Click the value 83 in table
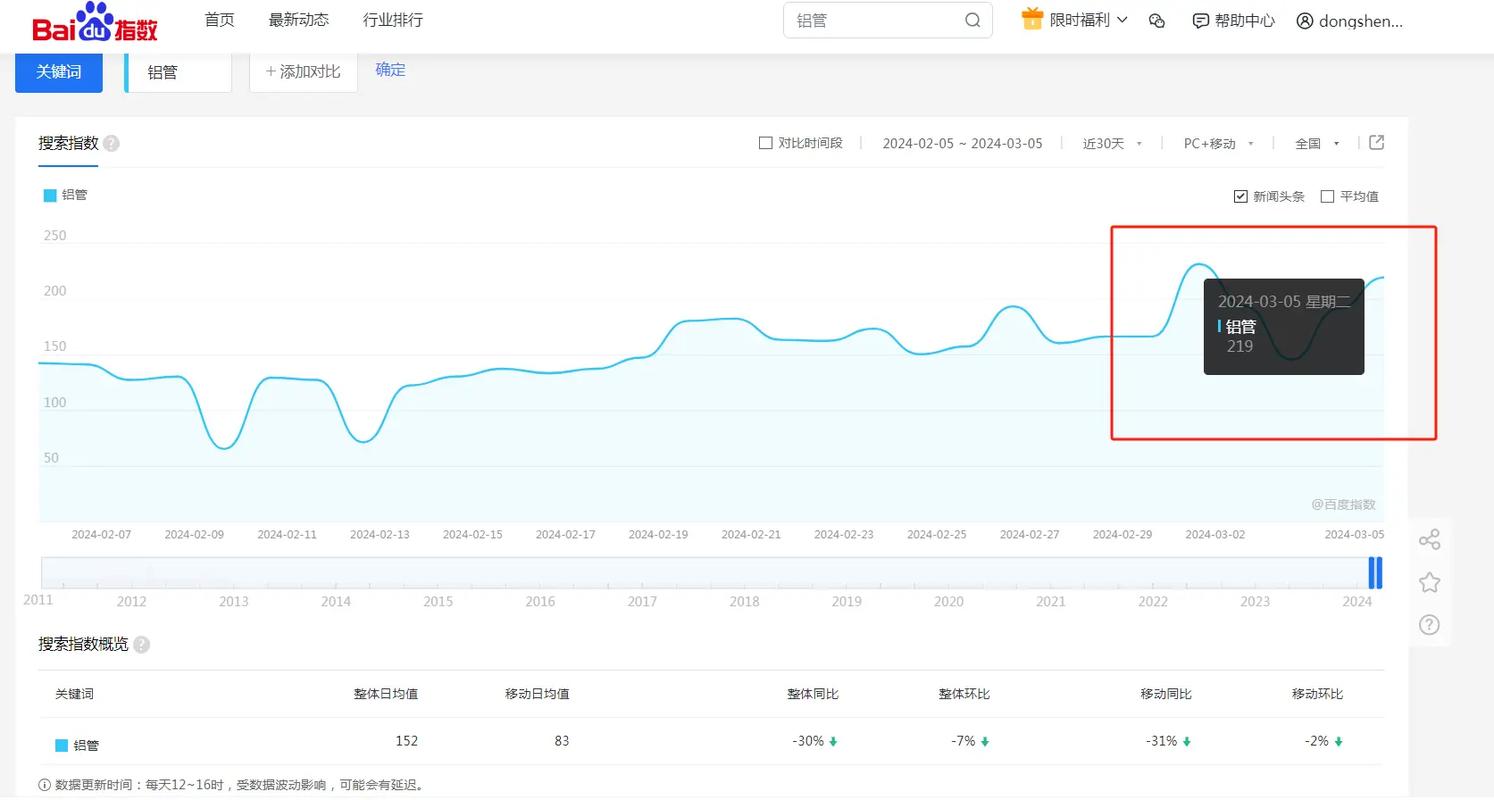 [x=561, y=741]
